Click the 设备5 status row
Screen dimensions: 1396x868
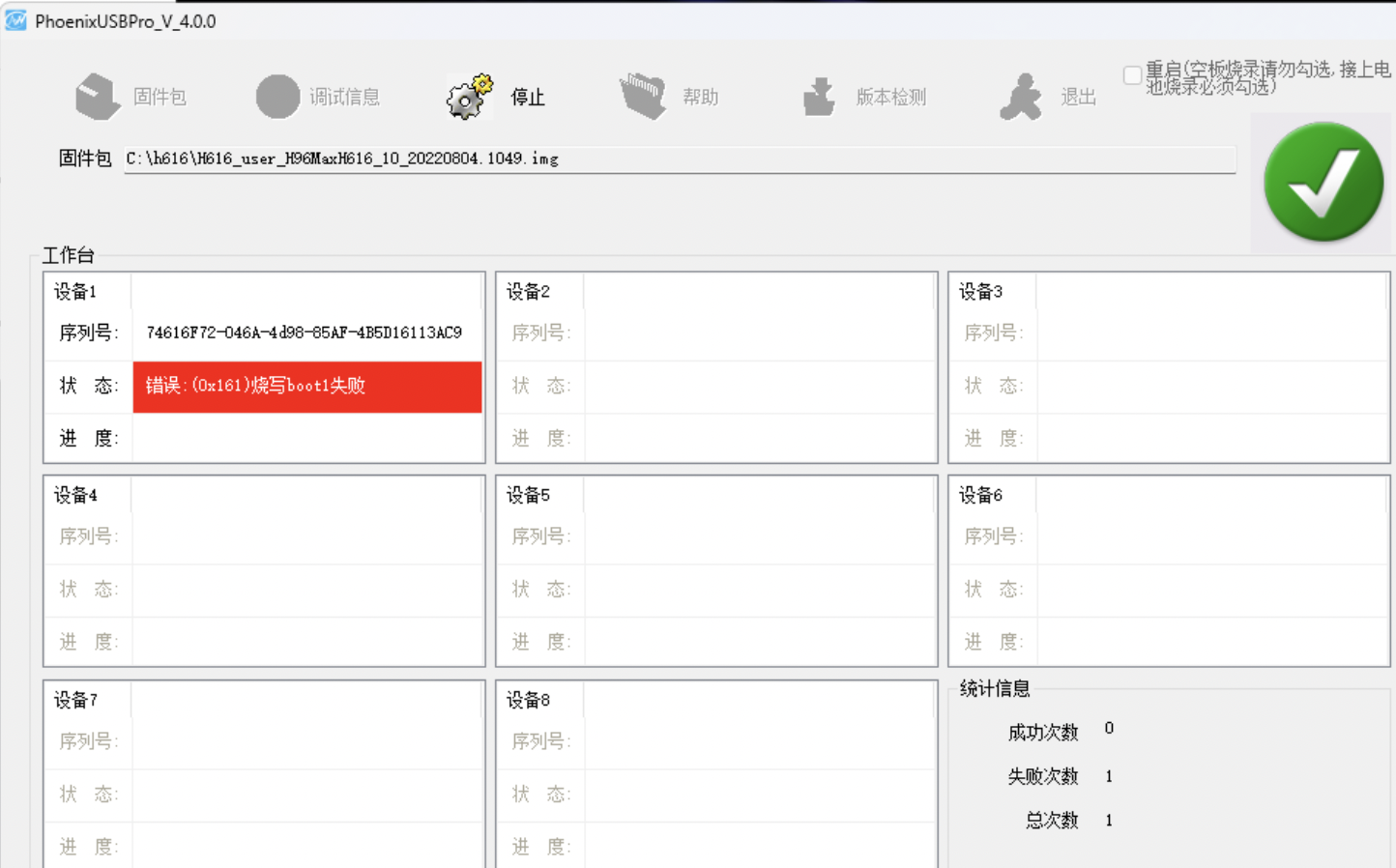point(759,590)
